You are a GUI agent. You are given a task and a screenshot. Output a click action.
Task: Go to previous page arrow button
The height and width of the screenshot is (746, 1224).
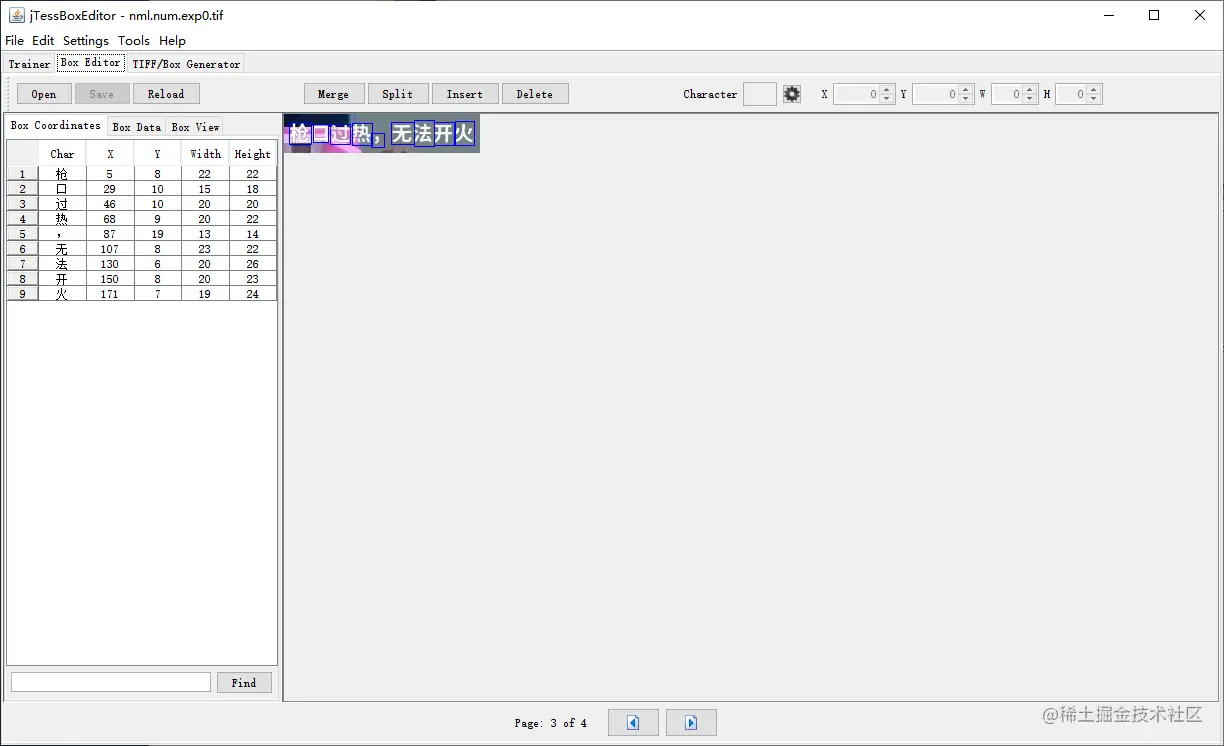[x=633, y=722]
